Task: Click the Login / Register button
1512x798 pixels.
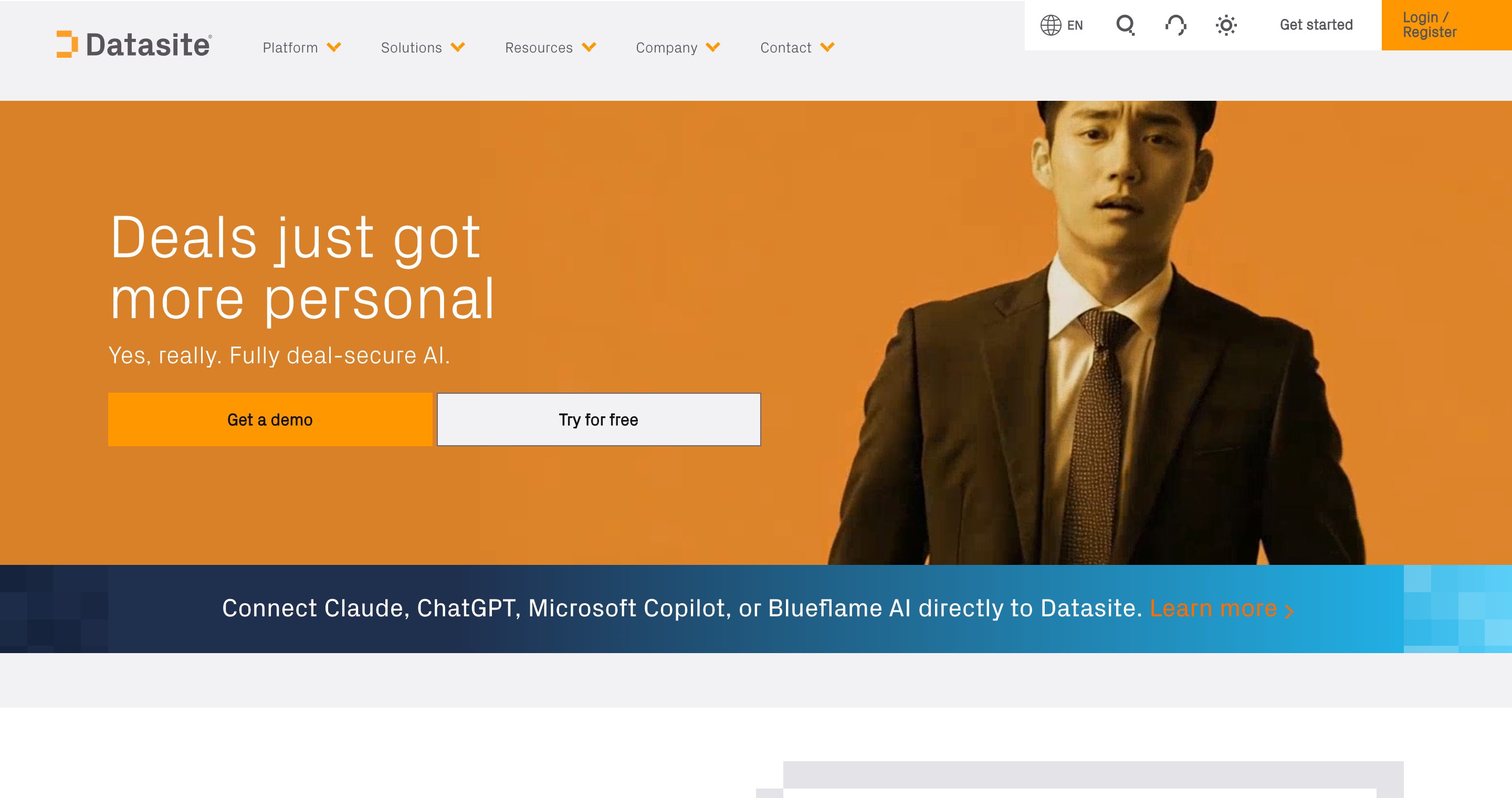Action: click(x=1446, y=25)
